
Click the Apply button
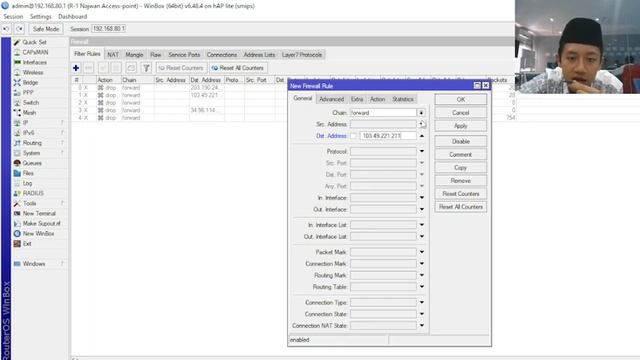pyautogui.click(x=460, y=126)
